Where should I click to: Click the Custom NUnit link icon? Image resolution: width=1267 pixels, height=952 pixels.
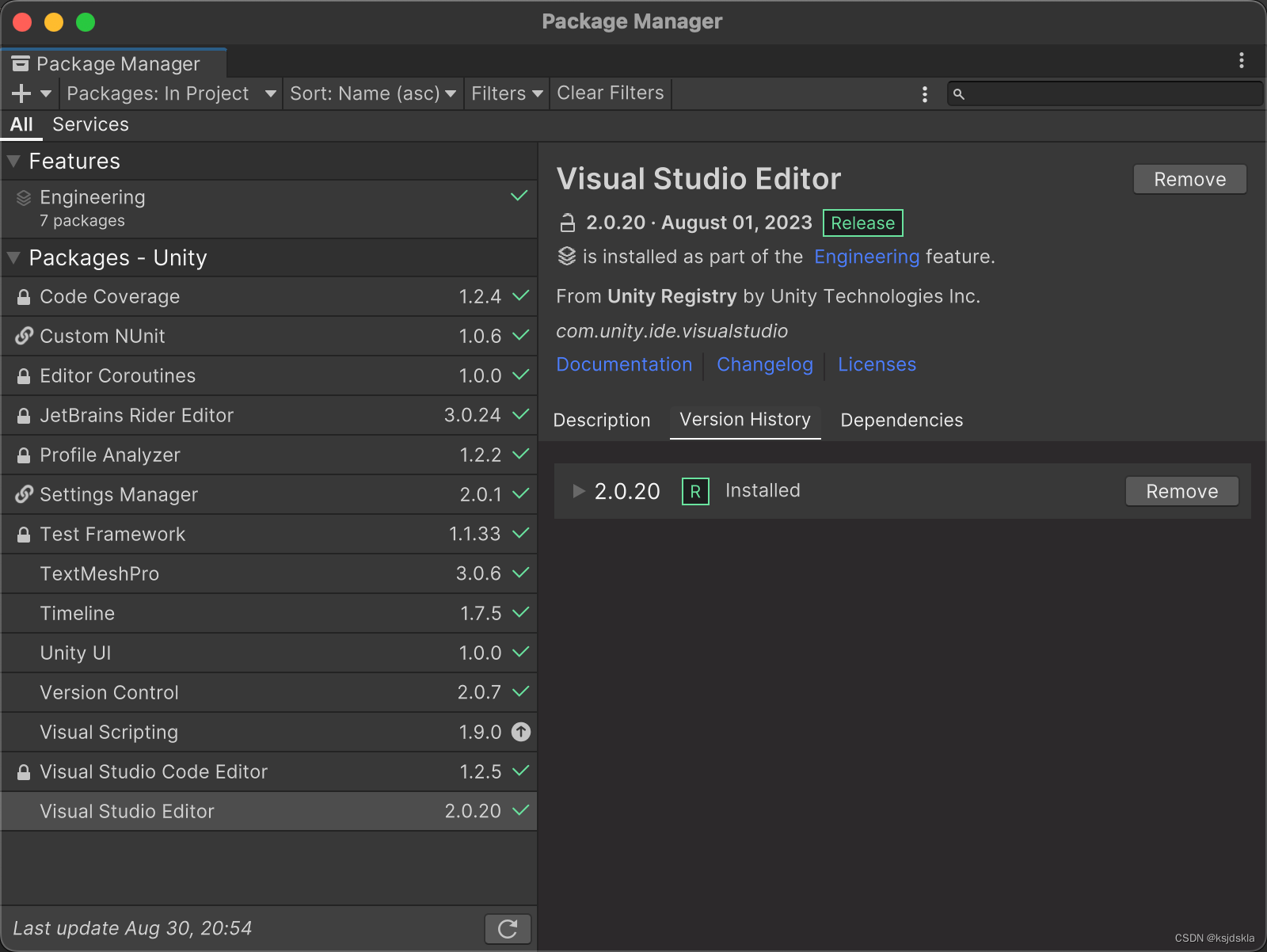click(24, 336)
